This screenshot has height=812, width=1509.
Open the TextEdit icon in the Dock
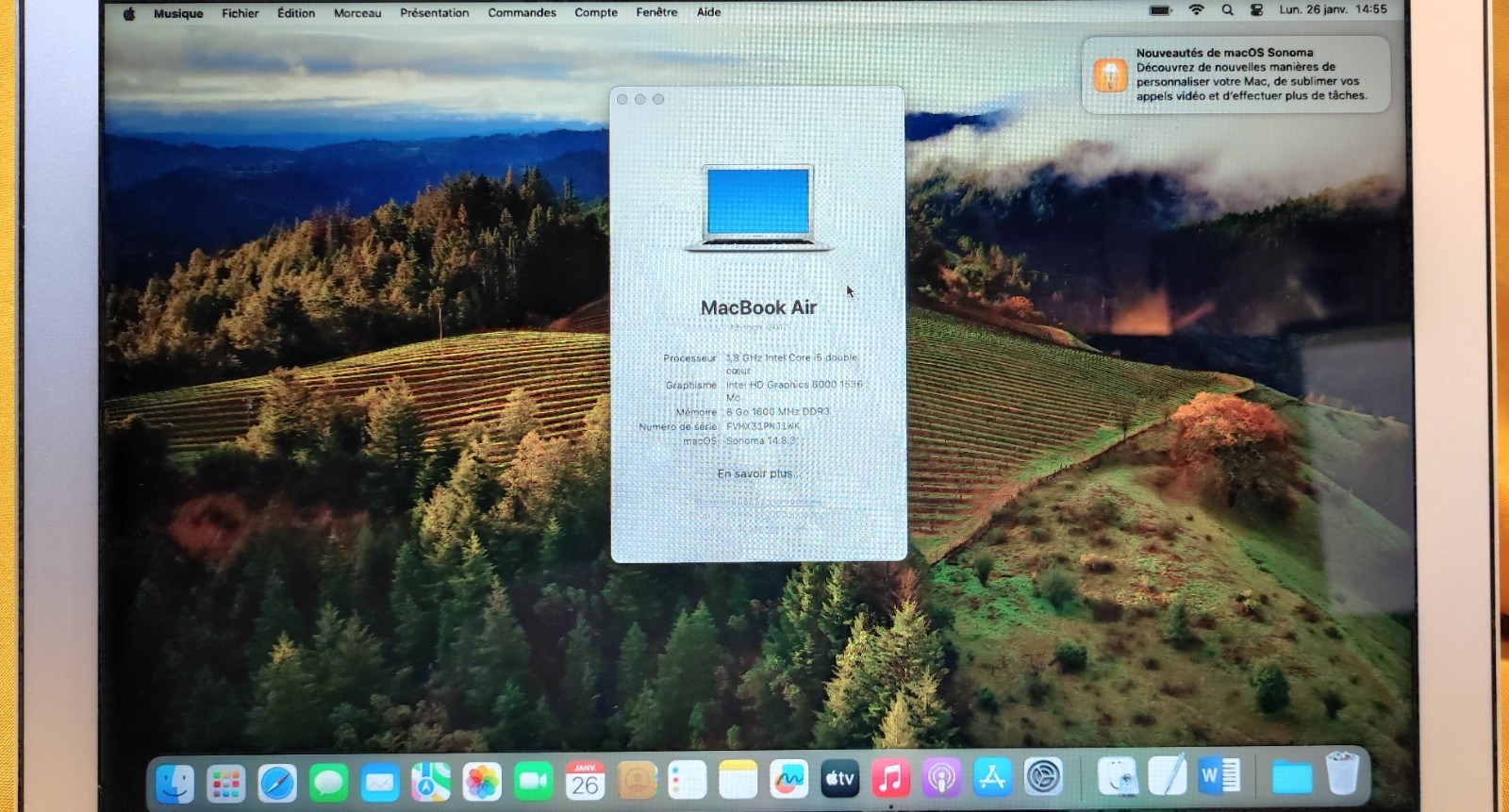point(1169,776)
